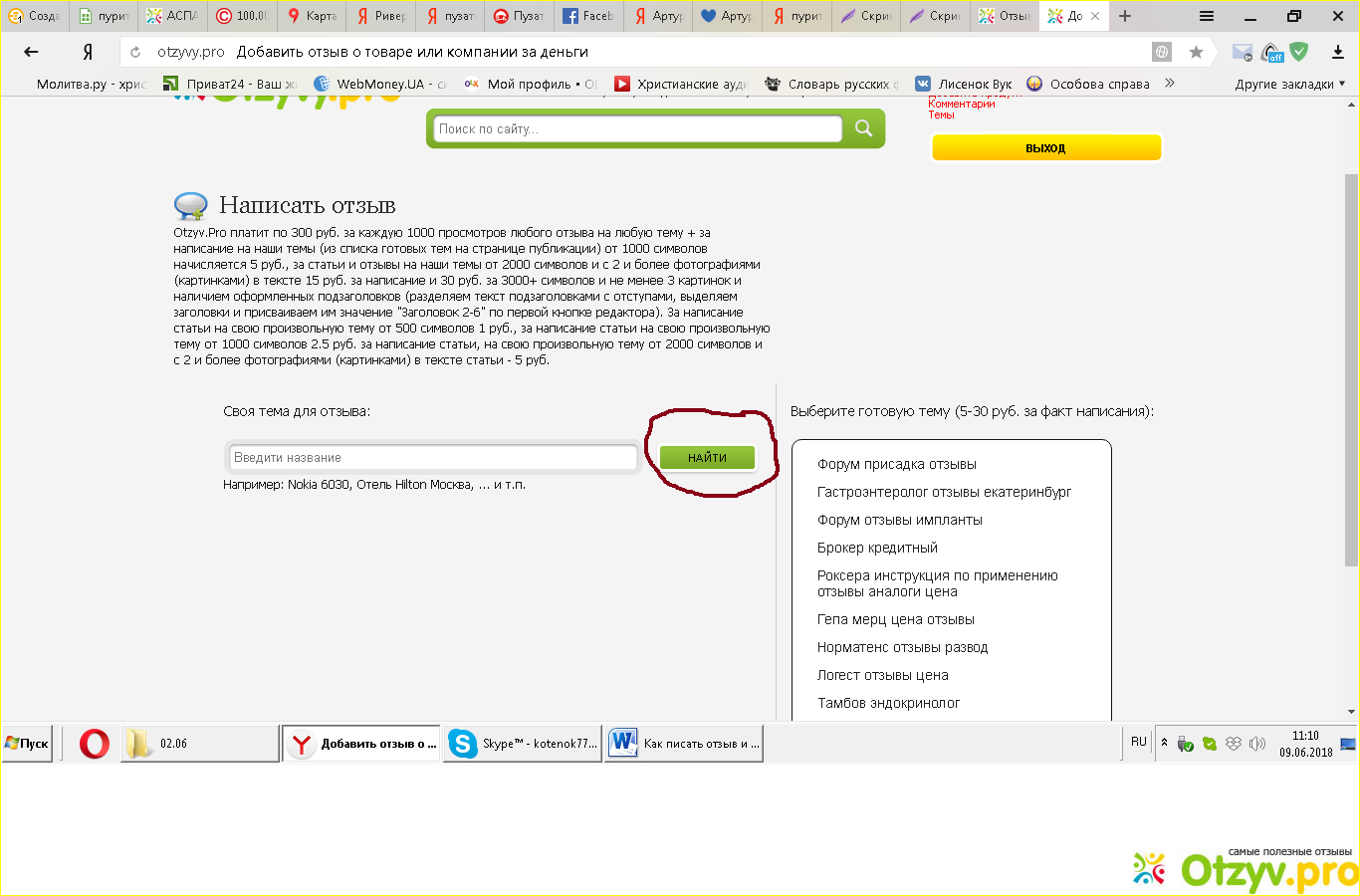Bookmark this page with the star icon
1360x896 pixels.
1196,52
